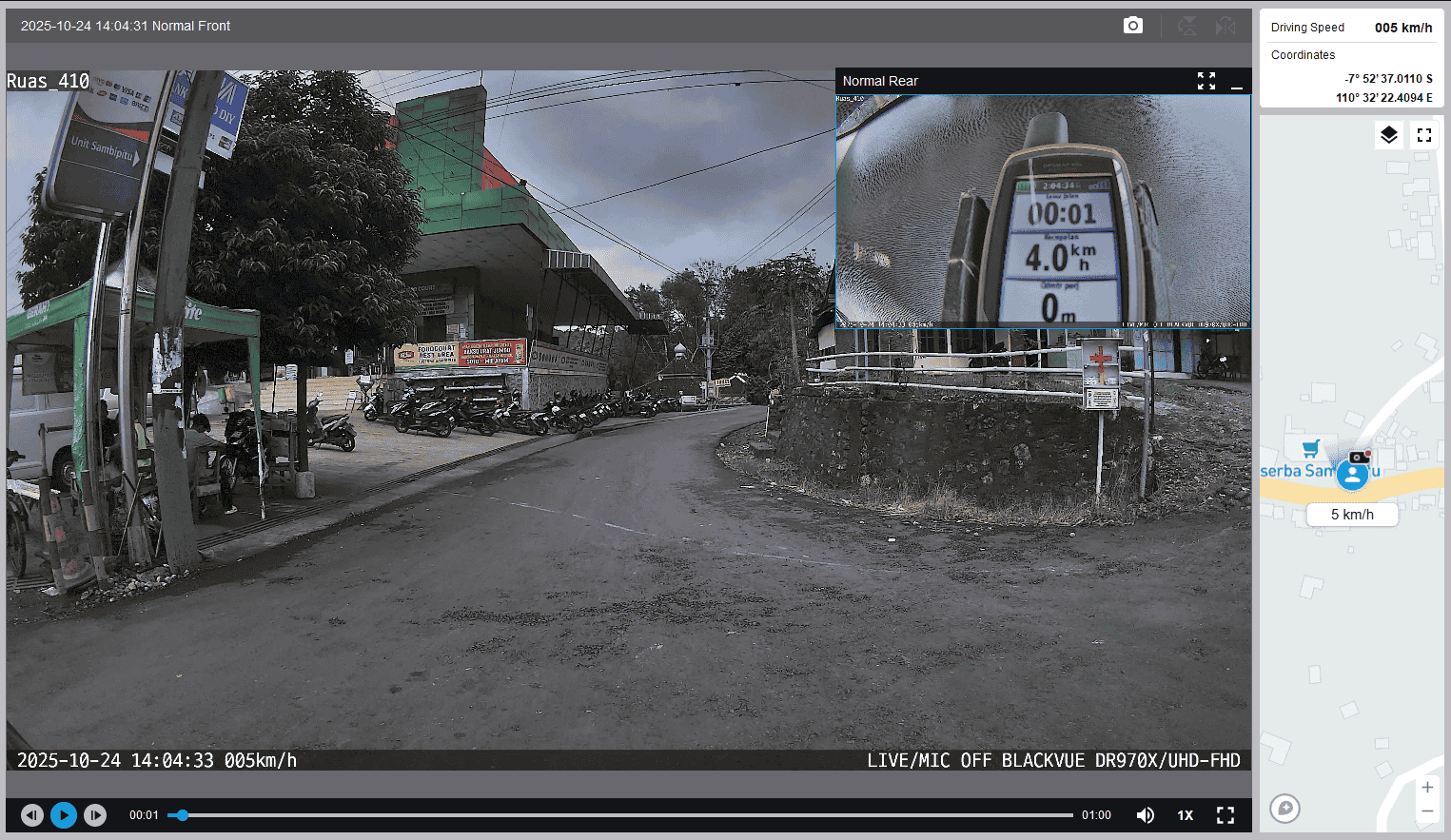Zoom in on the map
The image size is (1451, 840).
pos(1427,788)
